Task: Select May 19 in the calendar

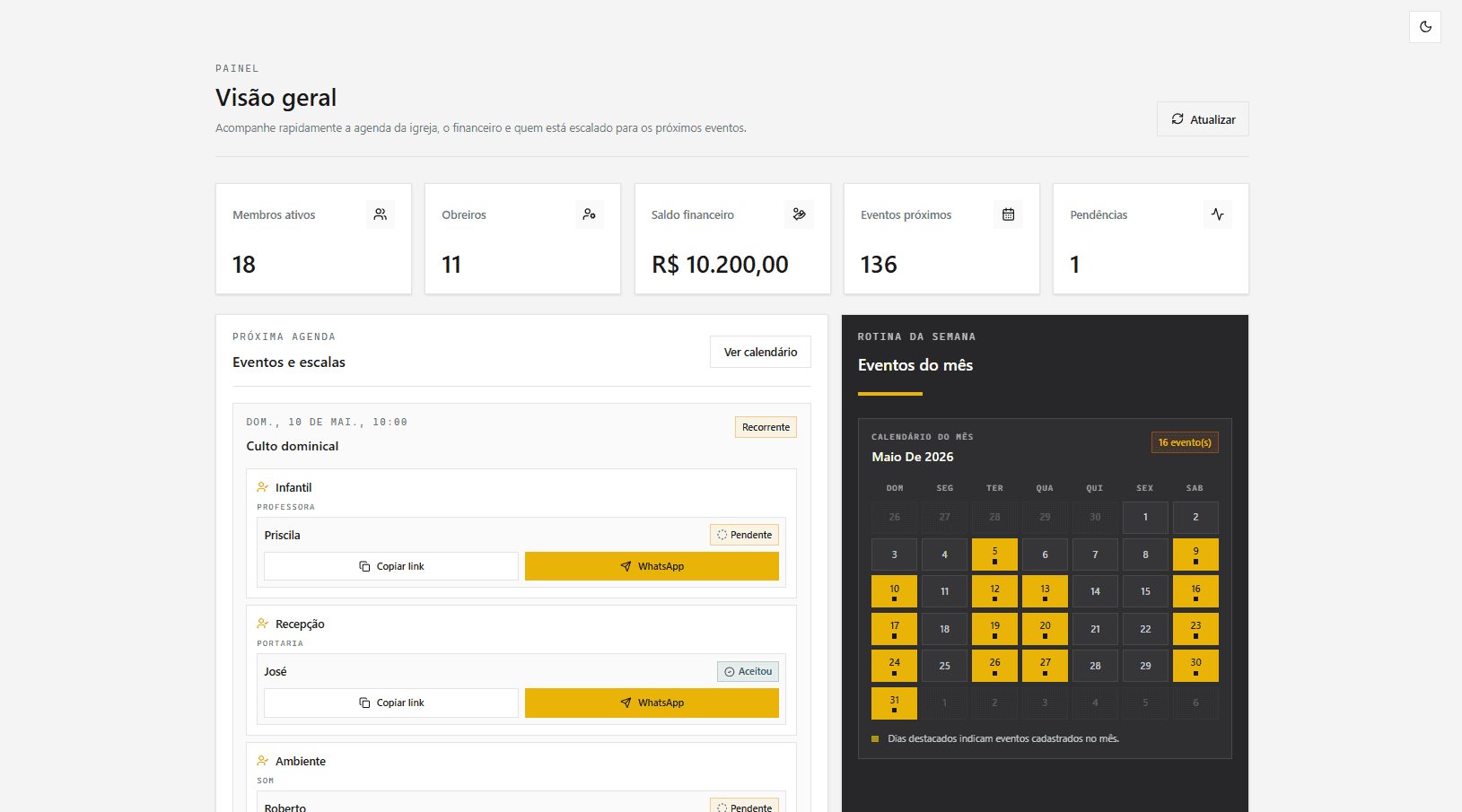Action: (x=994, y=629)
